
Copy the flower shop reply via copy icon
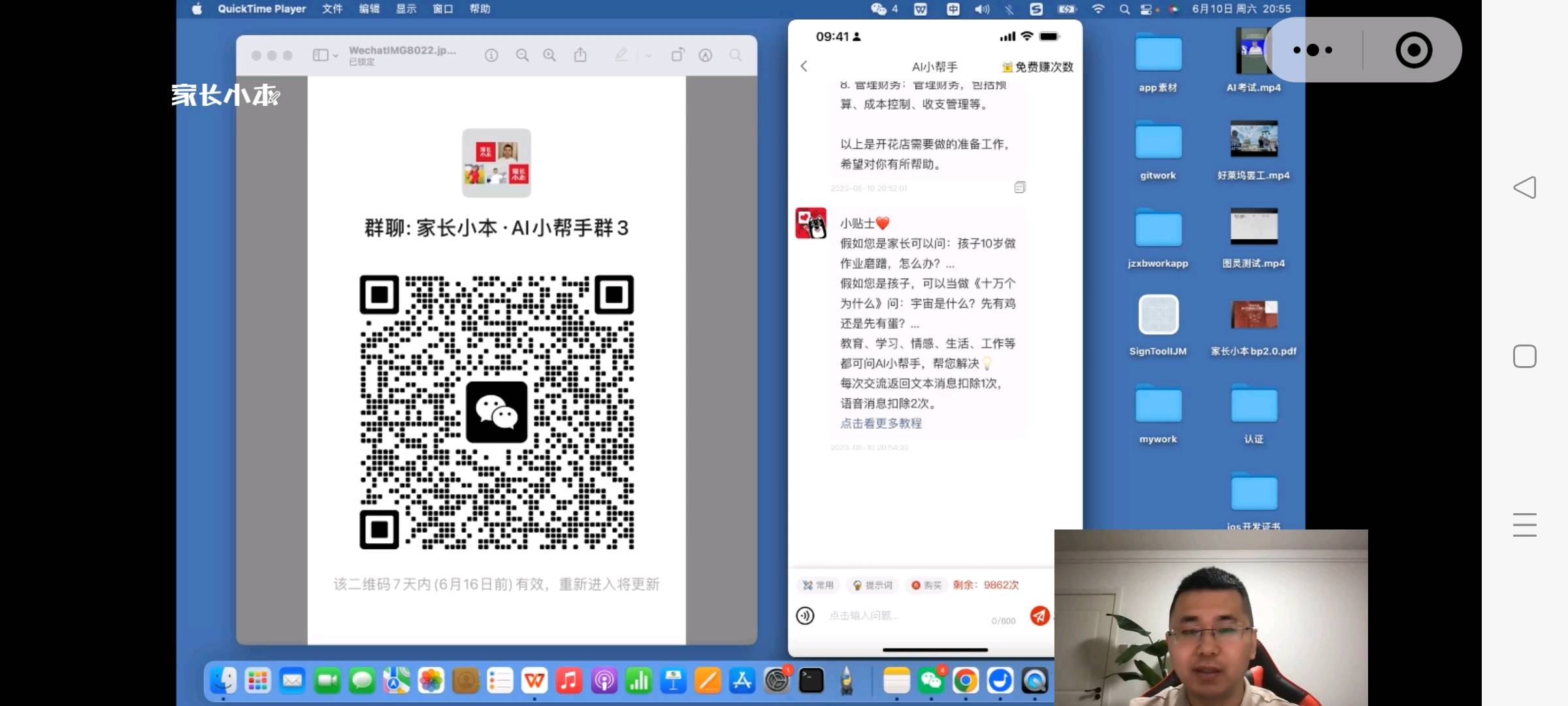pyautogui.click(x=1020, y=188)
